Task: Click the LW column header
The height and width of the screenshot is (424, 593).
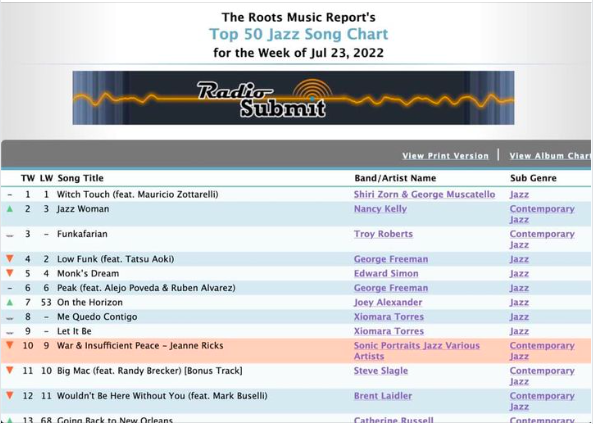Action: 46,178
